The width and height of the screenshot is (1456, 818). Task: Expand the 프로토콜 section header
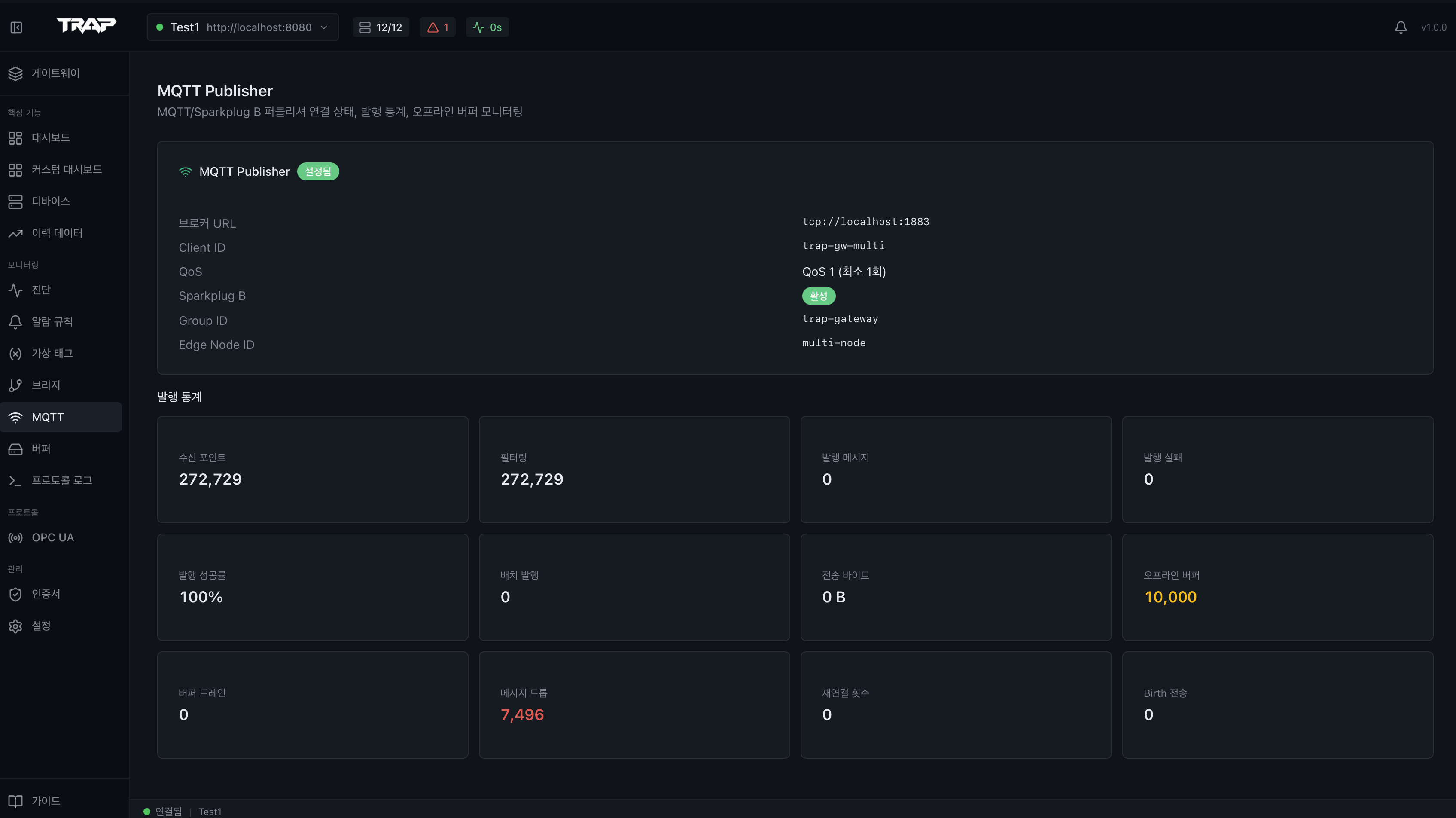[24, 512]
